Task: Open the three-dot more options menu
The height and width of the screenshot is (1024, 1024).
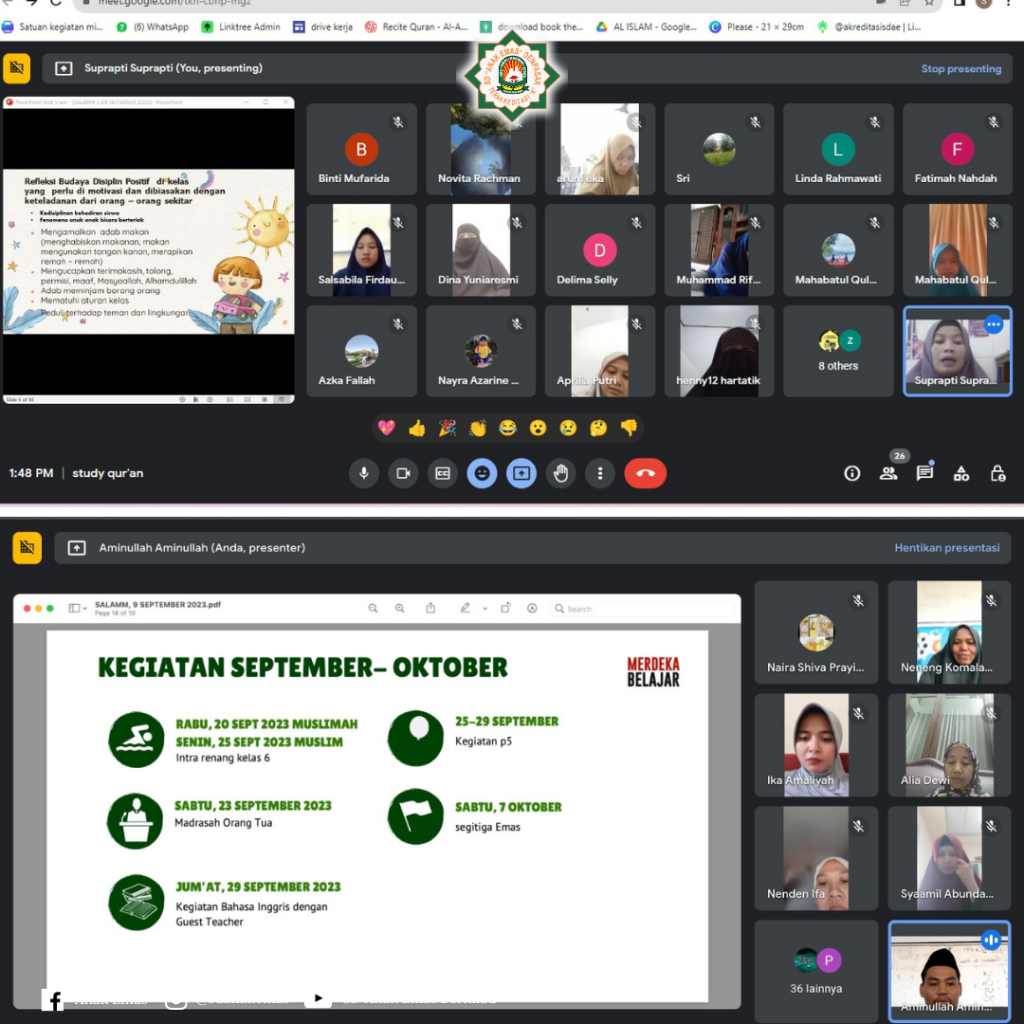Action: pos(600,474)
